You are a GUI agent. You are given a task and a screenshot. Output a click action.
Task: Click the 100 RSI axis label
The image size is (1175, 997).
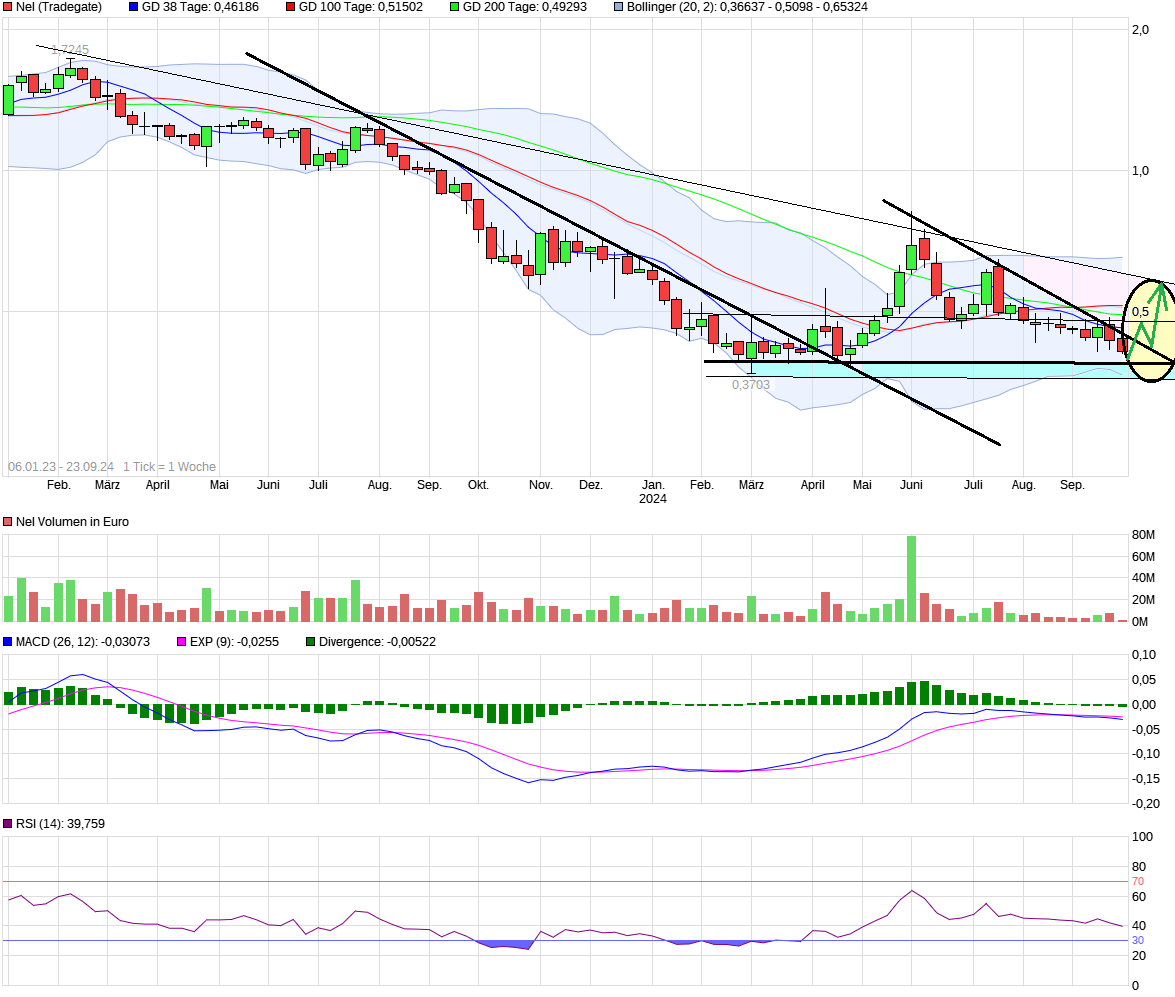[1142, 837]
